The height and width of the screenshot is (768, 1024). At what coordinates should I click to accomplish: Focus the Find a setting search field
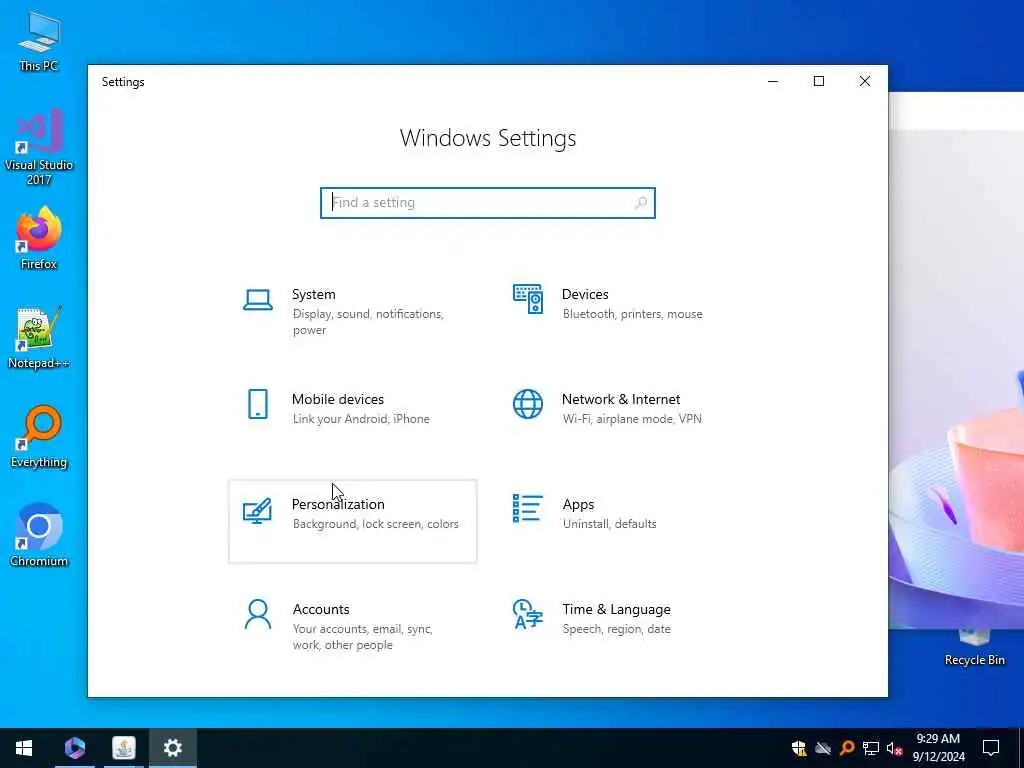point(487,203)
